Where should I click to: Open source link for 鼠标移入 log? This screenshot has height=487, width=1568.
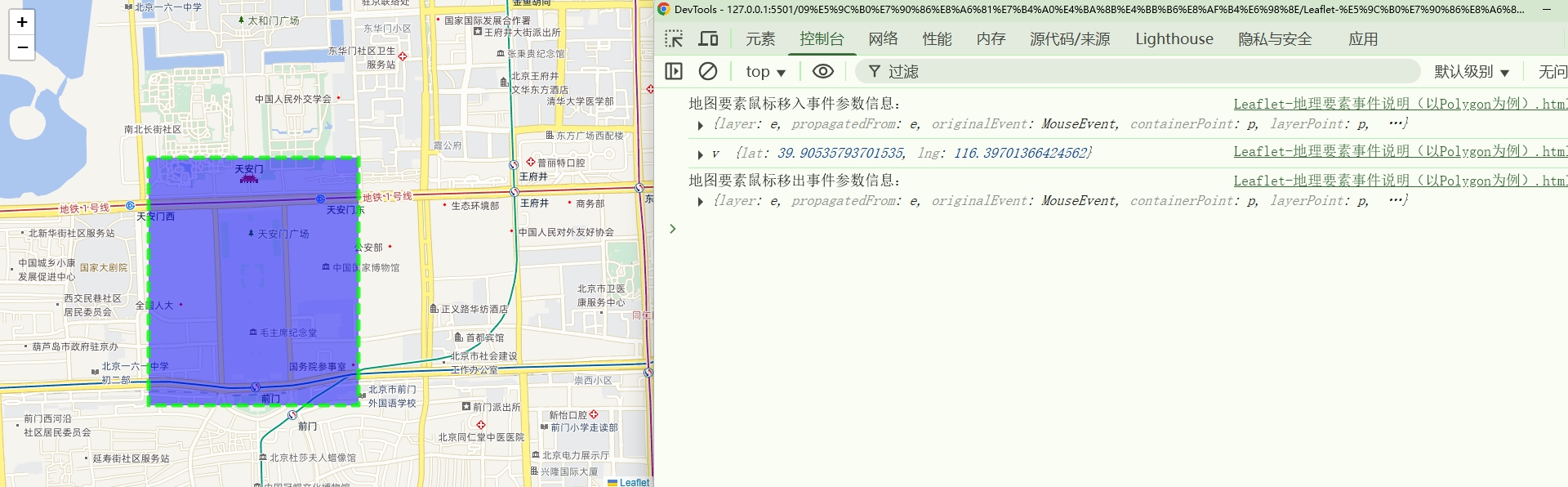click(x=1400, y=104)
